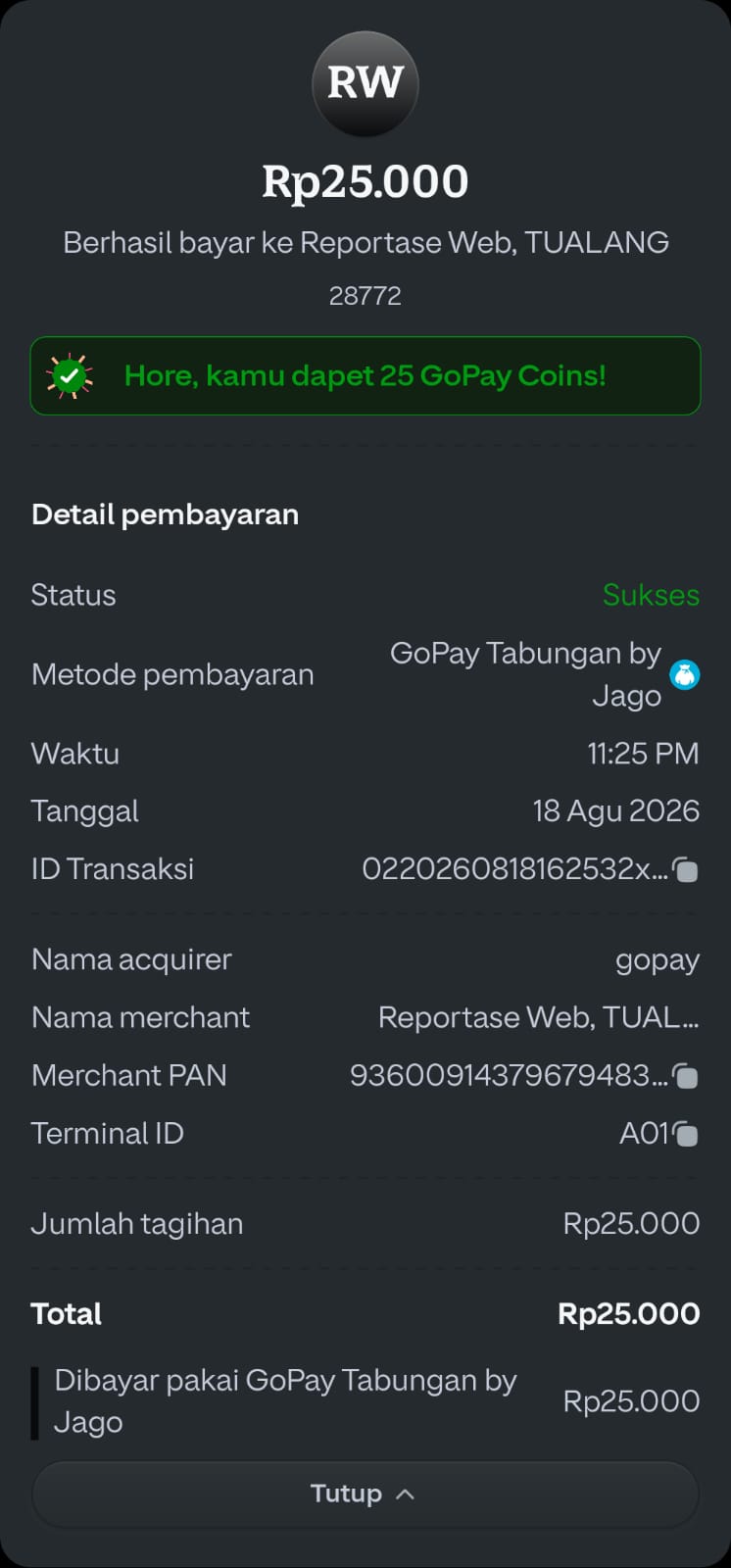This screenshot has height=1568, width=731.
Task: Tap the green checkmark coin badge
Action: 70,375
